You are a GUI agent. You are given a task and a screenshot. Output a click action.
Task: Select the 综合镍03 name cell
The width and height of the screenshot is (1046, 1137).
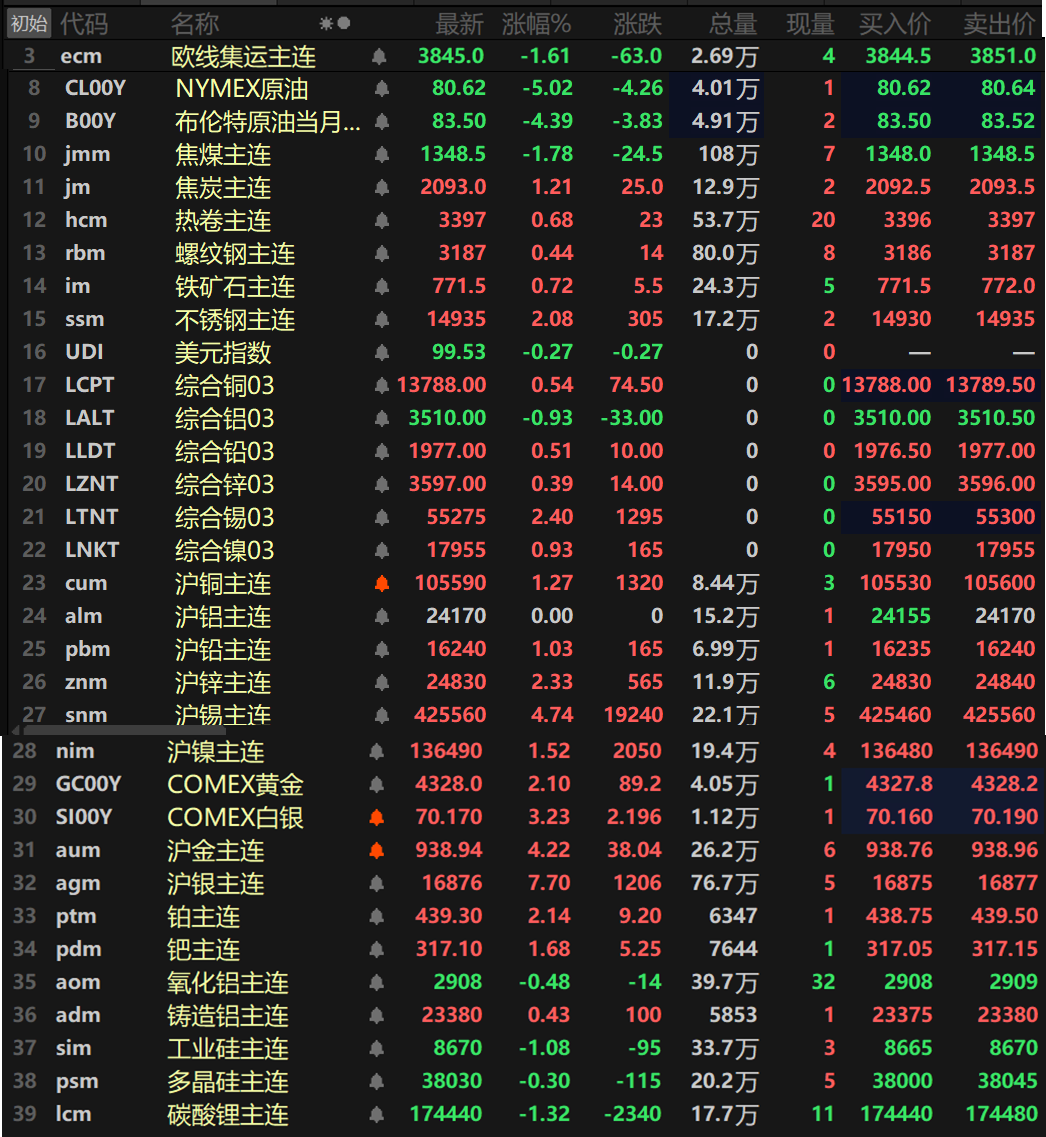[x=225, y=550]
